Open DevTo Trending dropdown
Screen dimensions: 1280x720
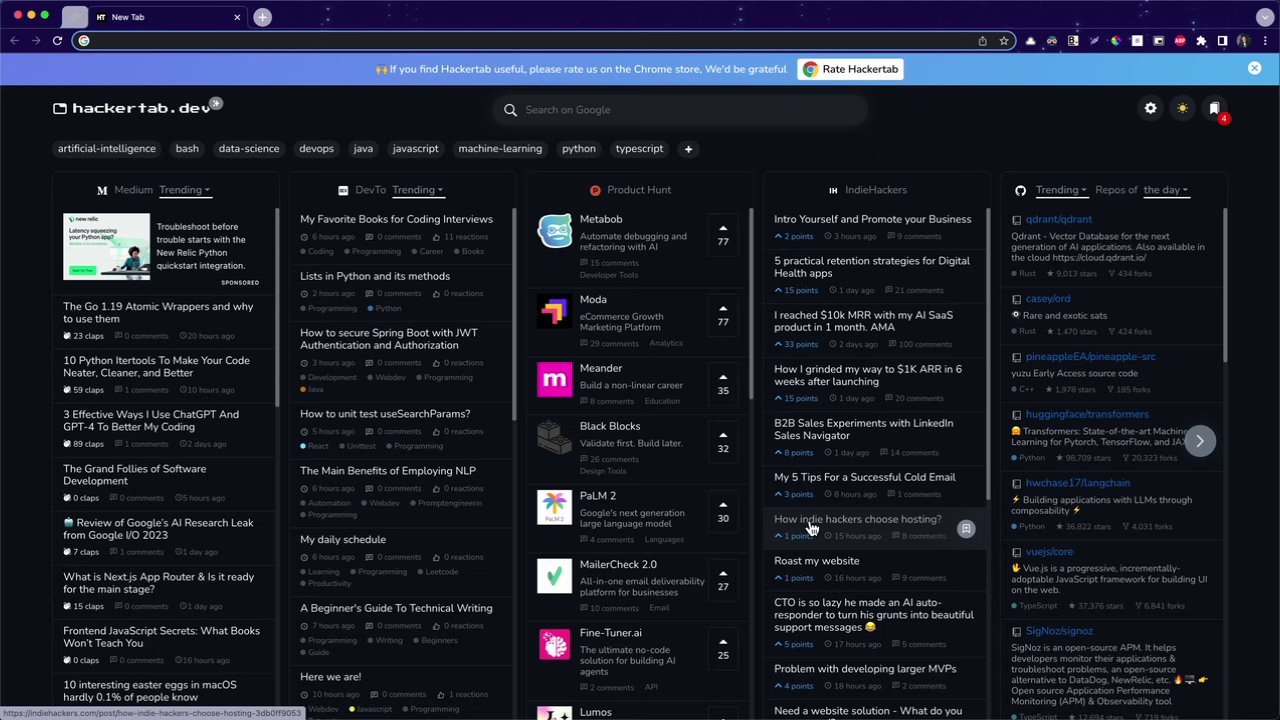coord(417,190)
